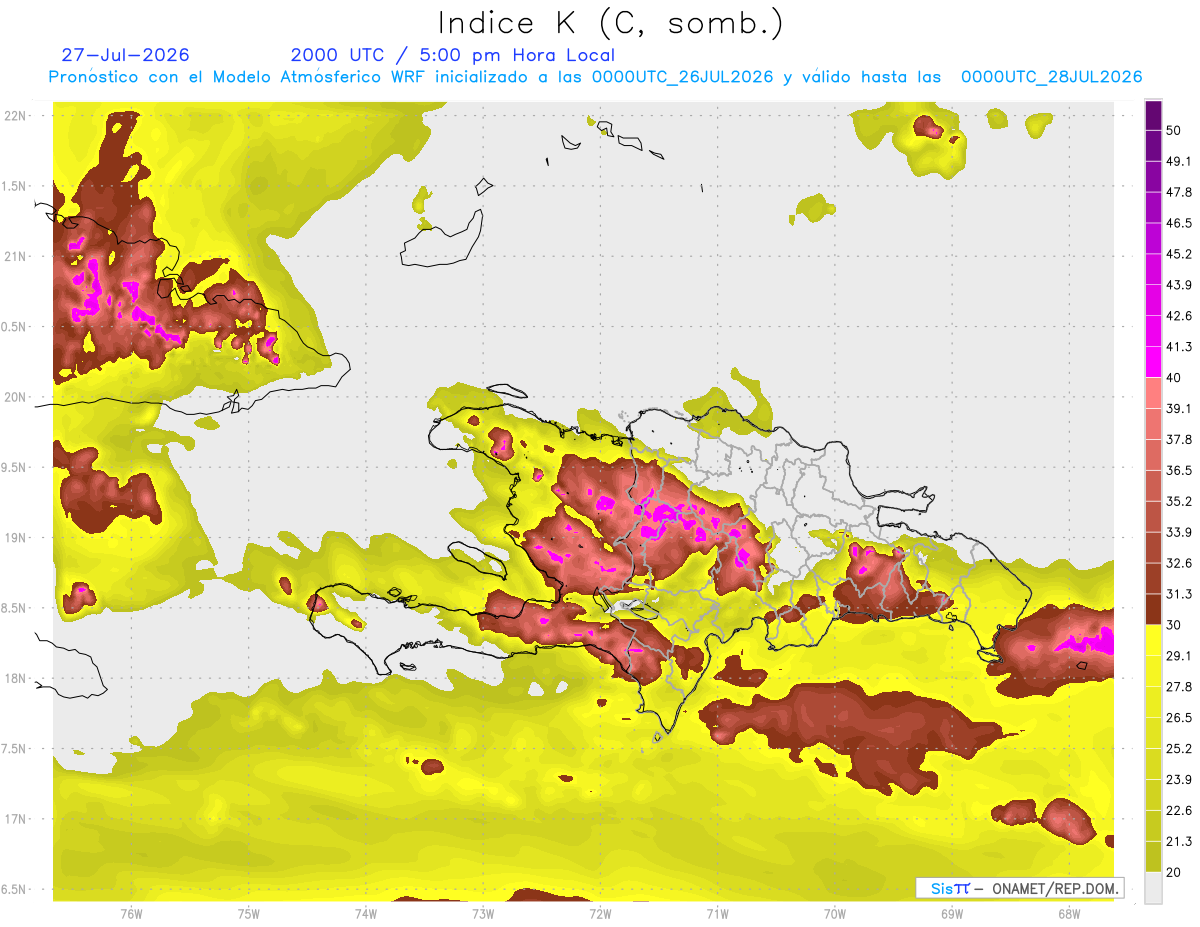Click the initialization time '0000UTC_26JUL2026'
Screen dimensions: 1200x927
tap(682, 77)
